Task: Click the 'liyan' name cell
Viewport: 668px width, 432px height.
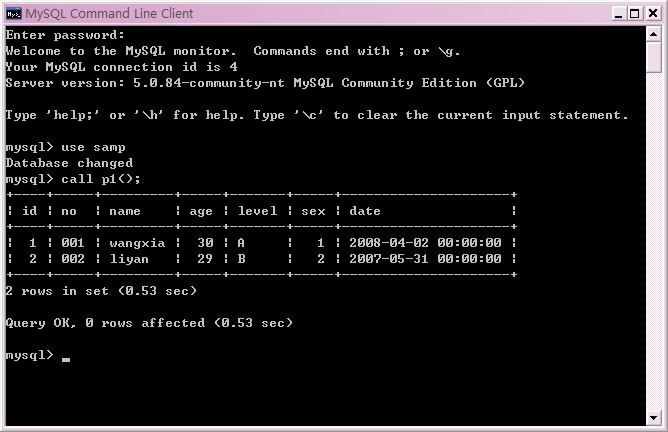Action: [x=130, y=259]
